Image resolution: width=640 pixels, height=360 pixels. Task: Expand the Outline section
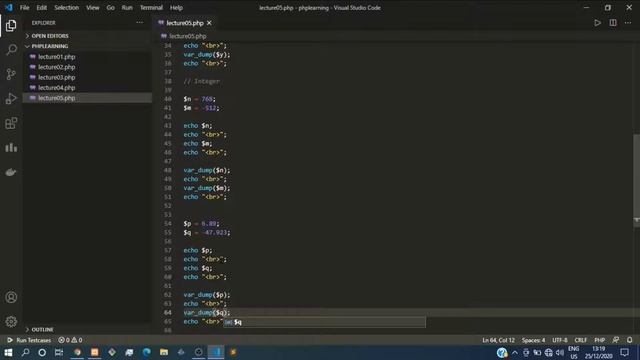coord(42,329)
